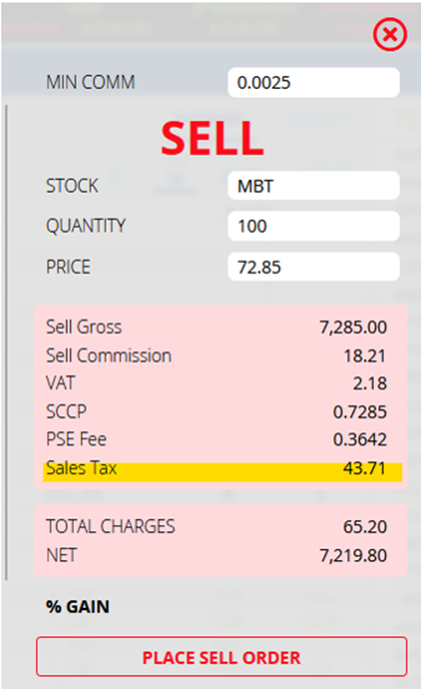The image size is (421, 689).
Task: Submit with Place Sell Order button
Action: (x=221, y=657)
